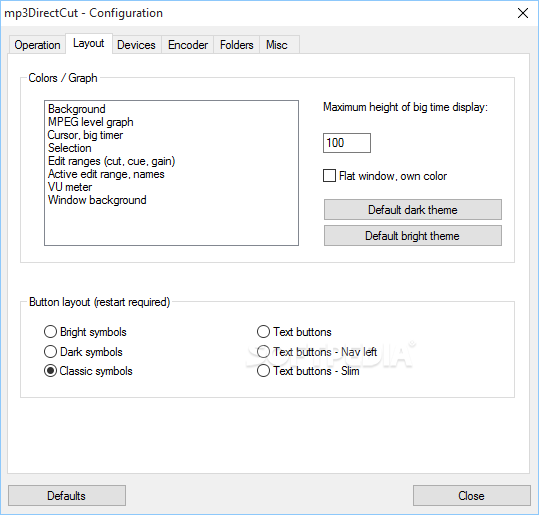Click the maximum height input field

pos(347,143)
